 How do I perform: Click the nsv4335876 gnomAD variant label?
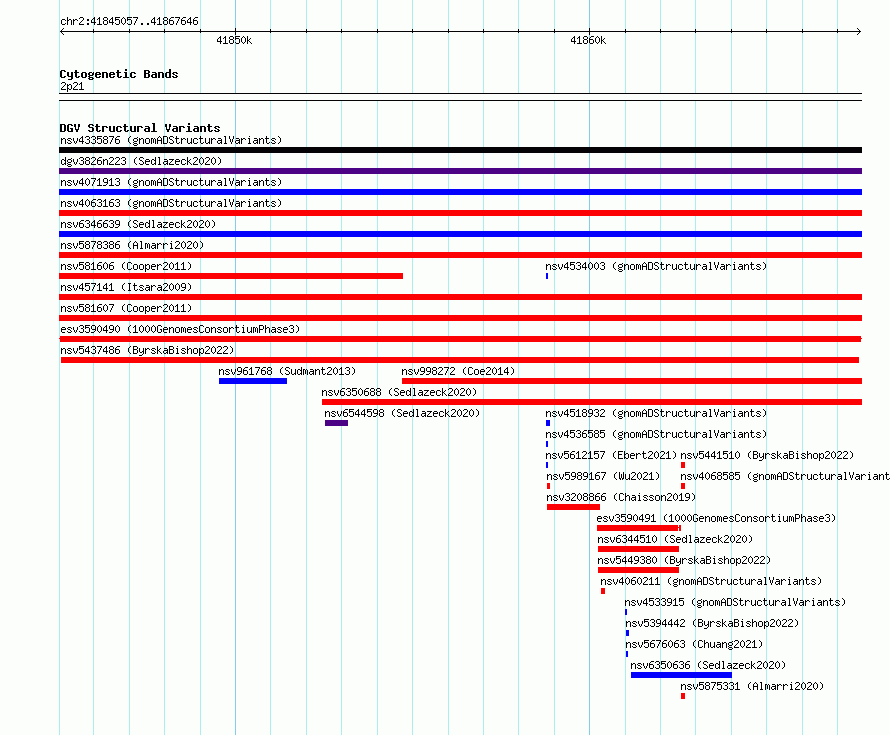tap(171, 140)
